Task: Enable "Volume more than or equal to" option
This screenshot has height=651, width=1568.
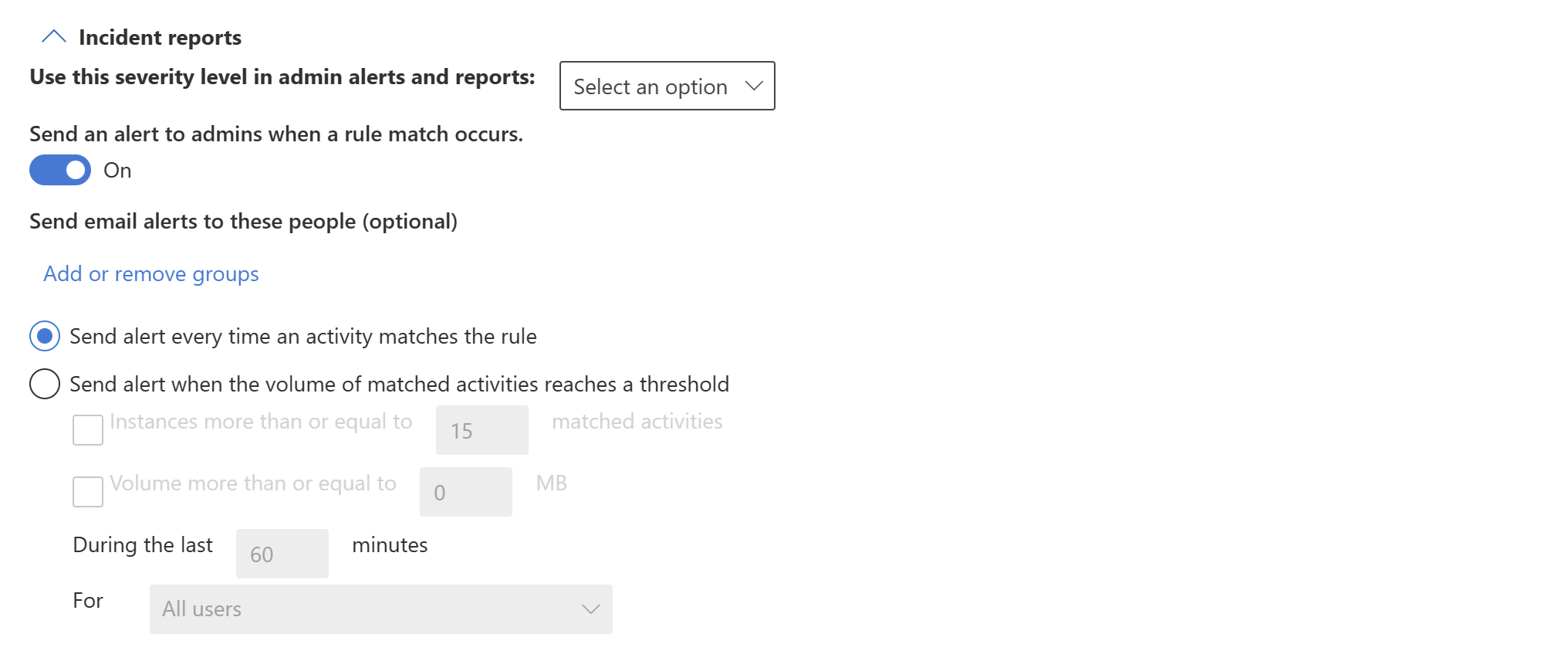Action: point(87,492)
